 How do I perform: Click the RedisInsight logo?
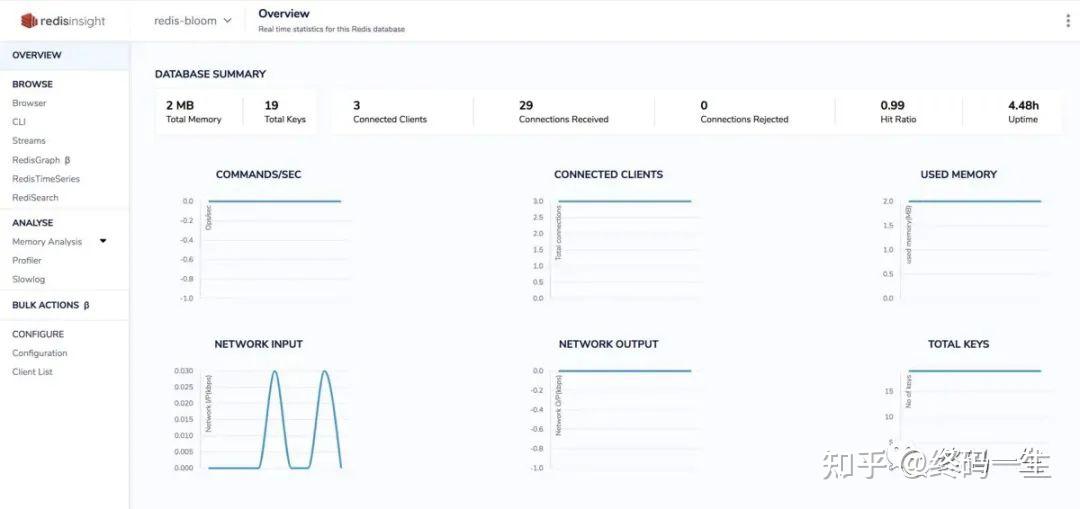click(63, 21)
